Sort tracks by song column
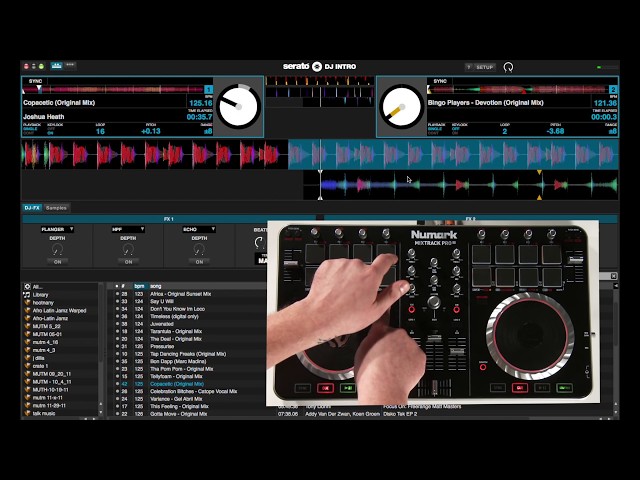Image resolution: width=640 pixels, height=480 pixels. (156, 286)
